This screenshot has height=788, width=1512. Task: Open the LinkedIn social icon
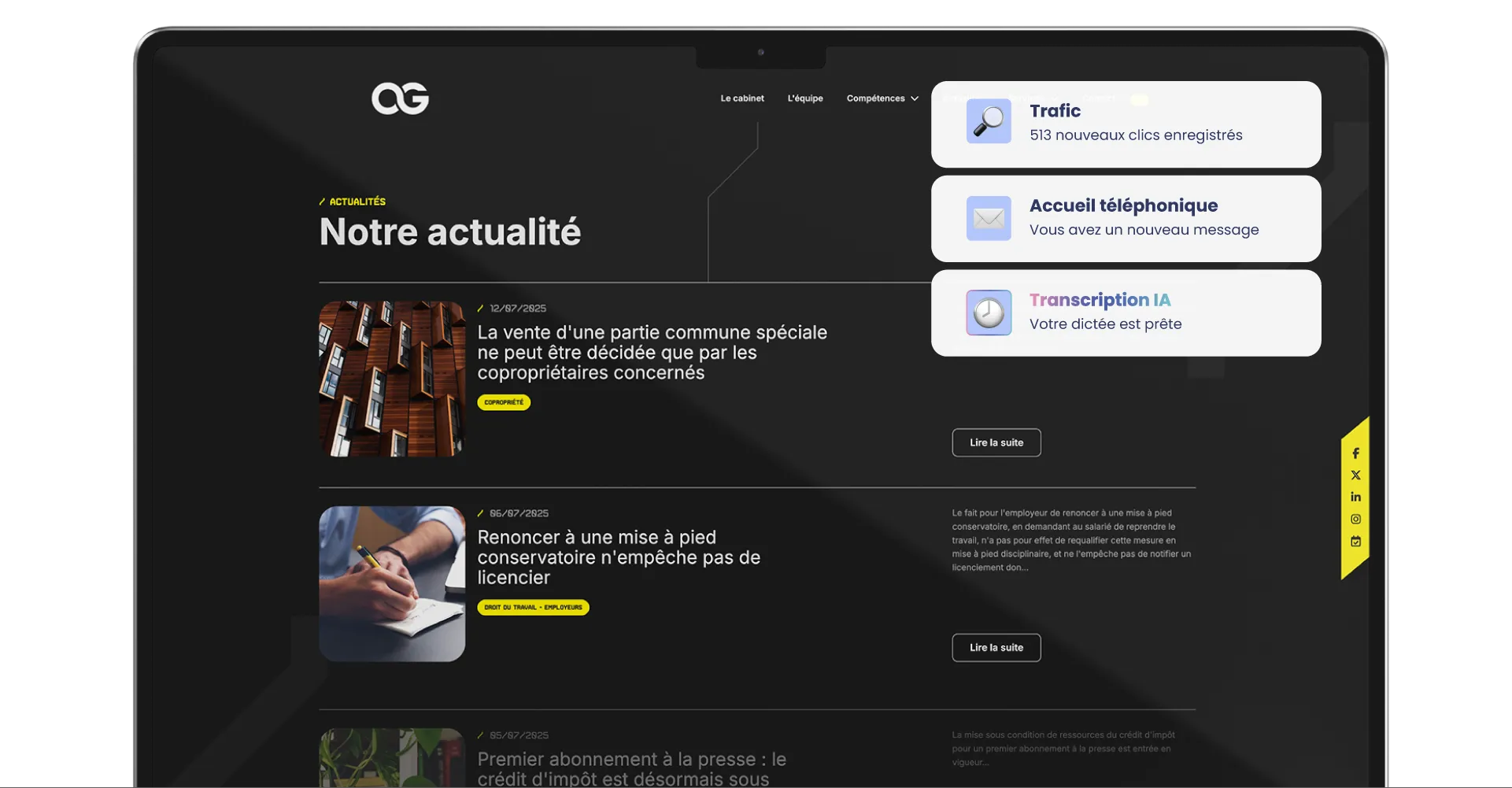click(1355, 497)
